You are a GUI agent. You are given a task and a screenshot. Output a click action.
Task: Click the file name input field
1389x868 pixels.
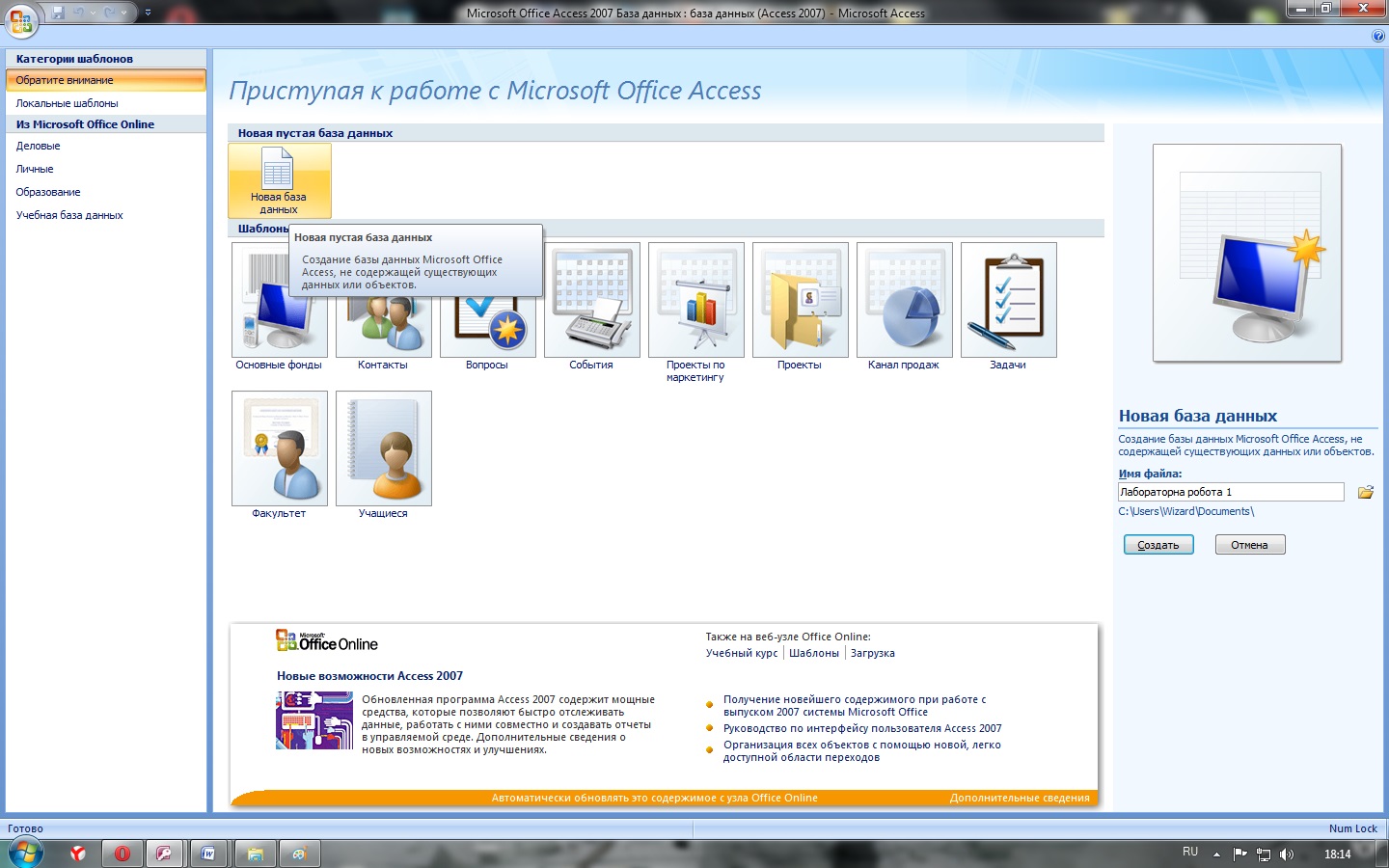click(1231, 492)
